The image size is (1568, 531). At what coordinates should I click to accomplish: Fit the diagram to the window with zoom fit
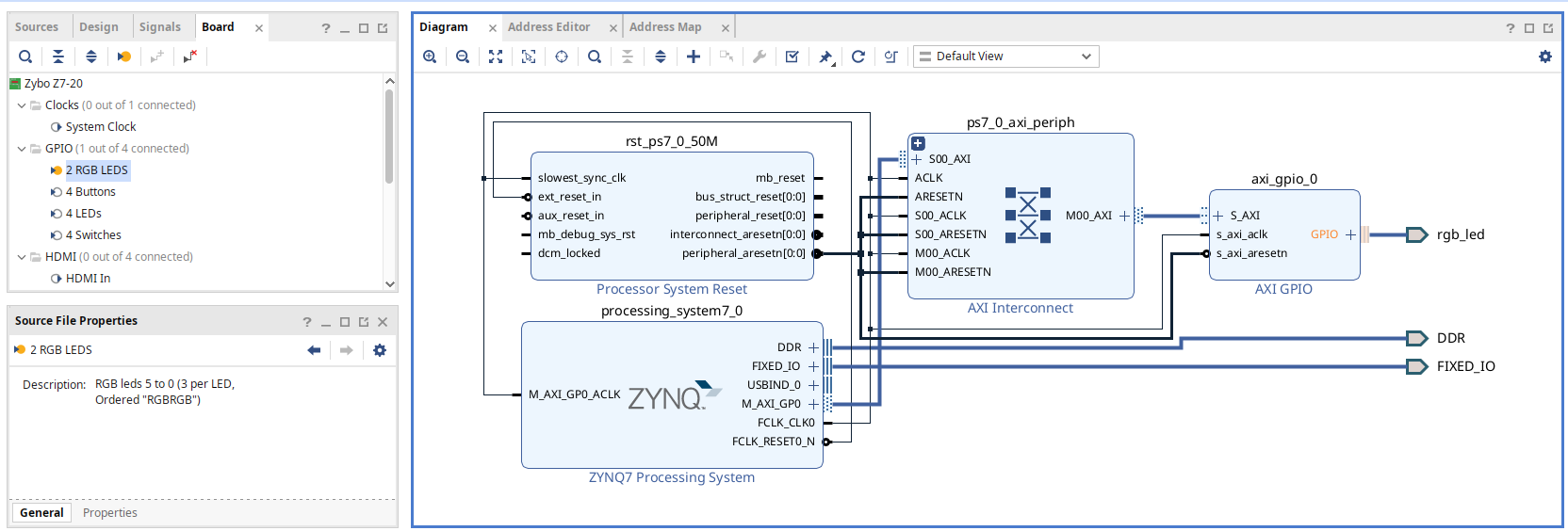click(x=496, y=56)
